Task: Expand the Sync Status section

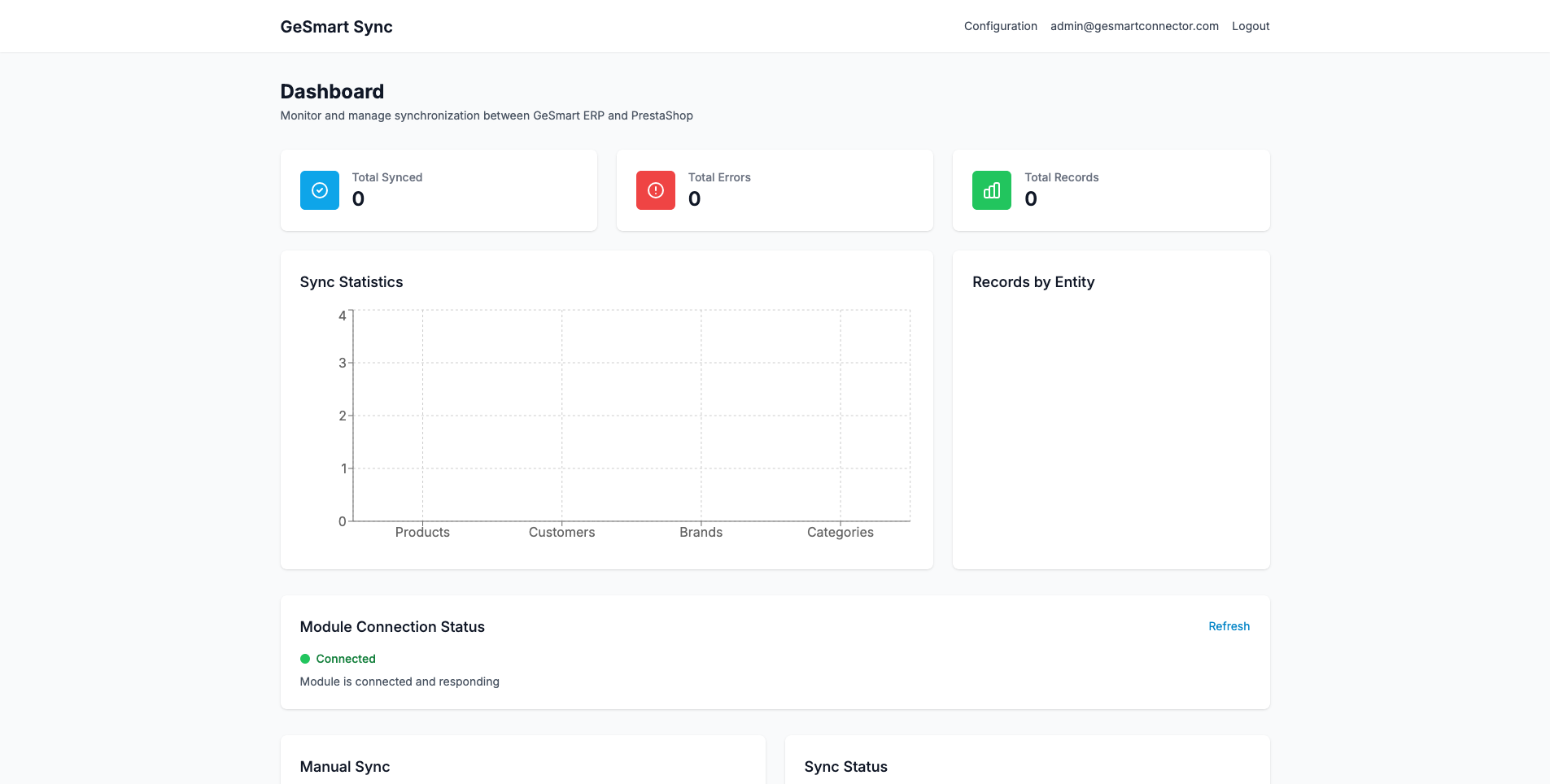Action: click(x=845, y=766)
